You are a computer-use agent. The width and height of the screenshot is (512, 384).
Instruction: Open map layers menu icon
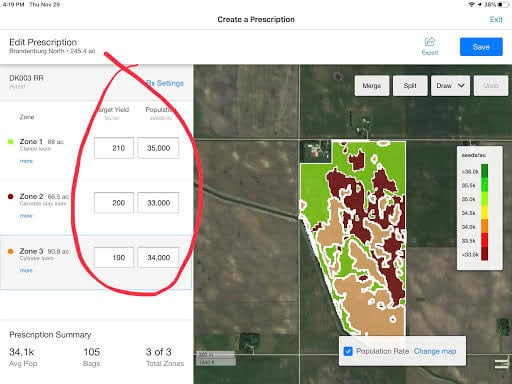[501, 364]
